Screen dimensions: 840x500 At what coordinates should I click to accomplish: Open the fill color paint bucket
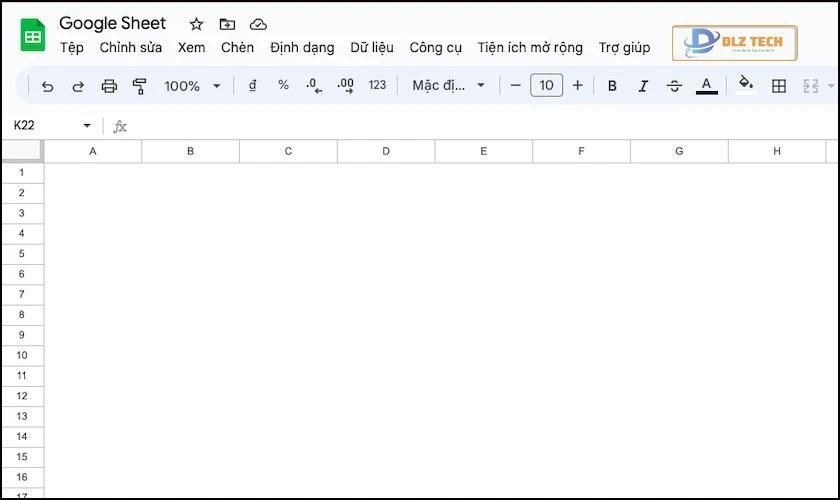click(x=745, y=85)
